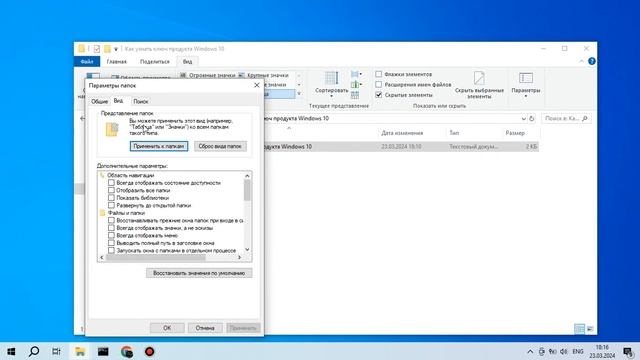Sort by Type (Тип) column header
Viewport: 640px width, 360px height.
point(454,133)
